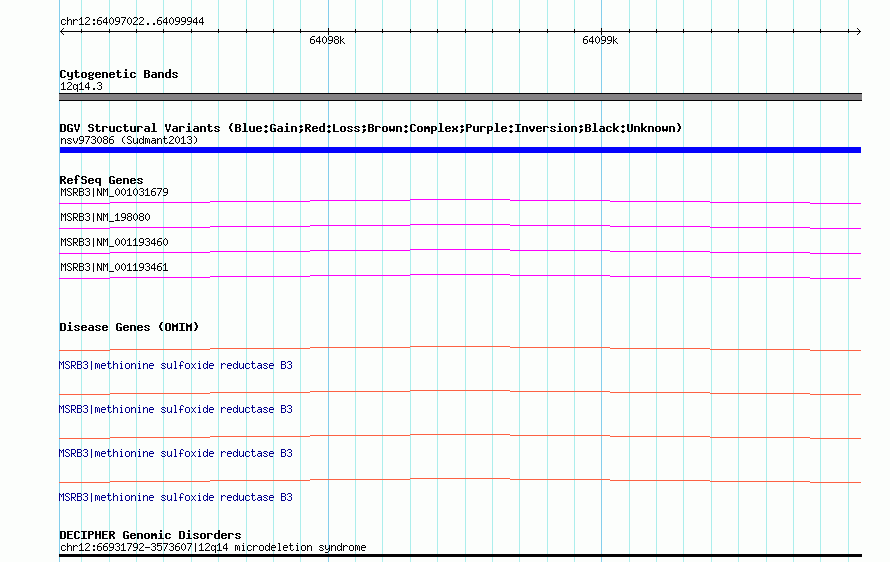Click the gray 12q14.3 cytogenetic band bar

tap(460, 97)
